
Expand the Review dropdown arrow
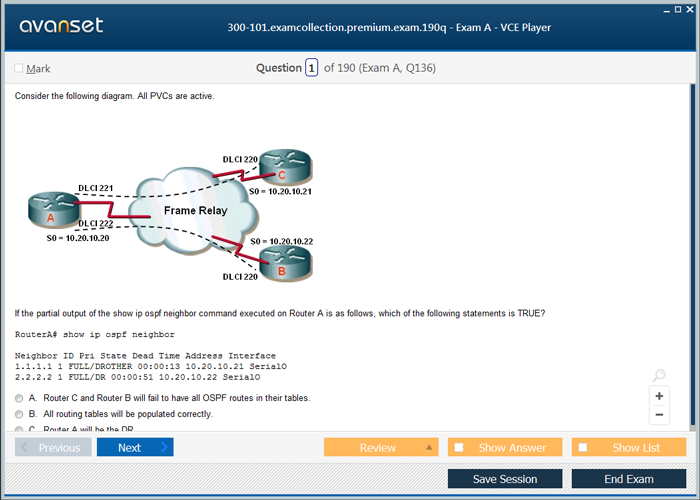pos(429,448)
